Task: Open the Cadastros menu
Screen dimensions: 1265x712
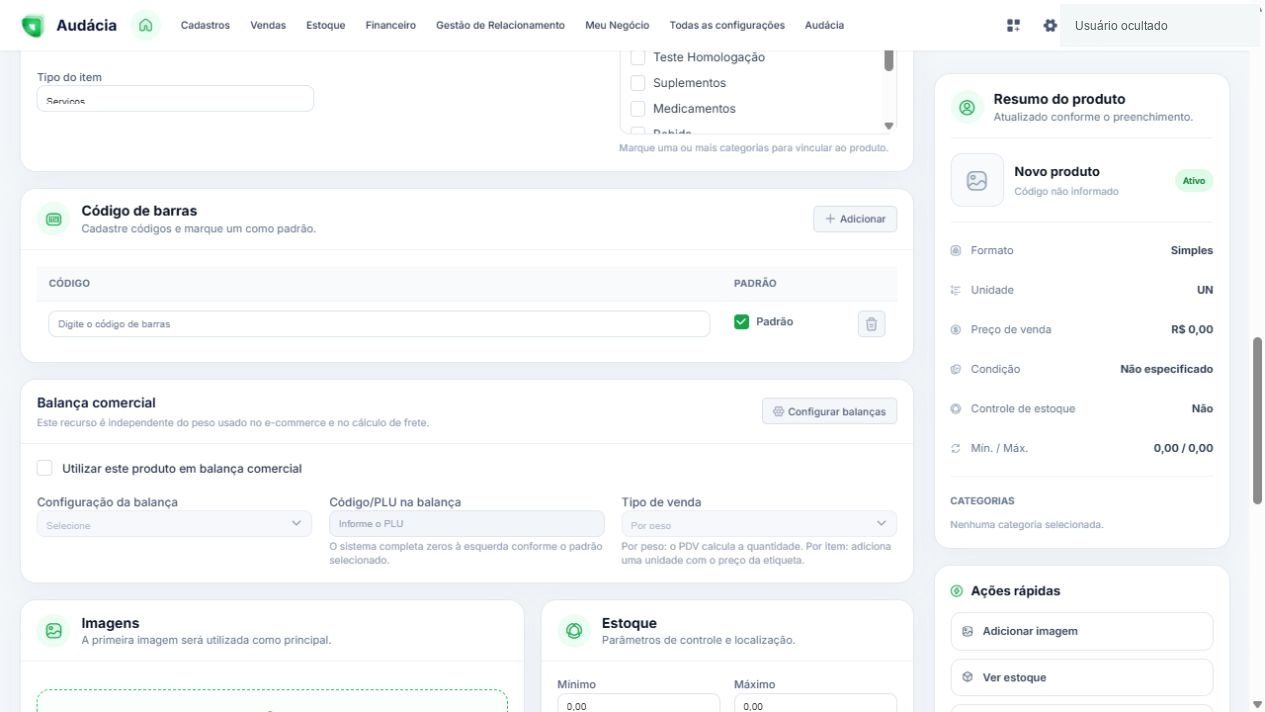Action: click(205, 25)
